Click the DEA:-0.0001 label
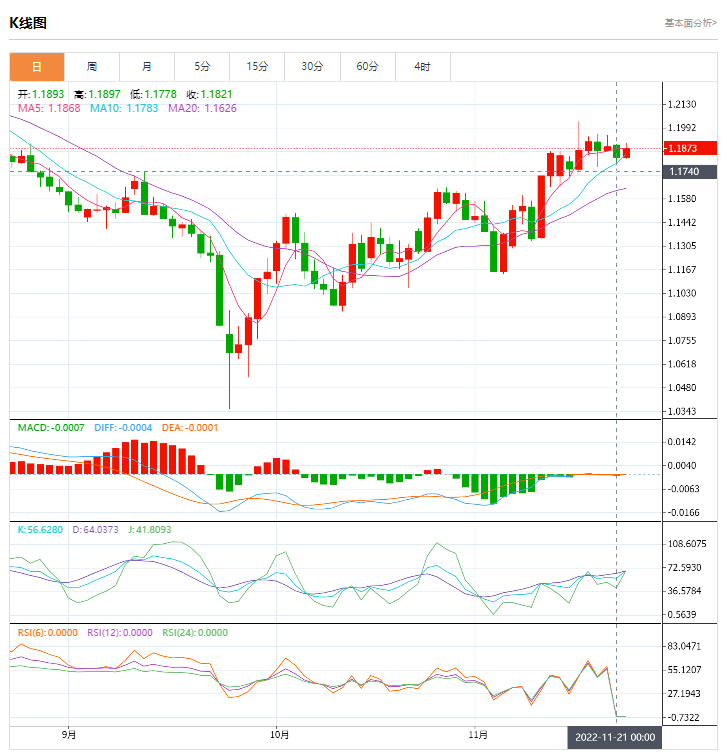The image size is (727, 752). [190, 428]
